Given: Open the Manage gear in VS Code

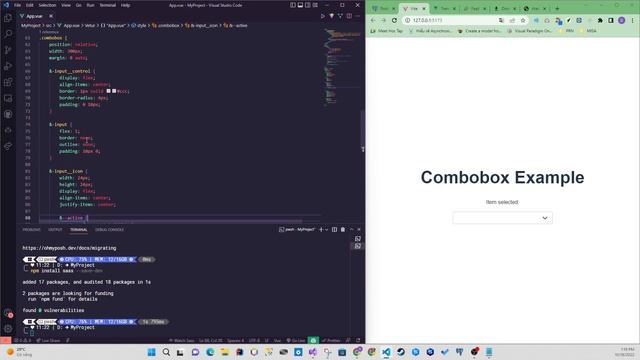Looking at the screenshot, I should click(8, 328).
